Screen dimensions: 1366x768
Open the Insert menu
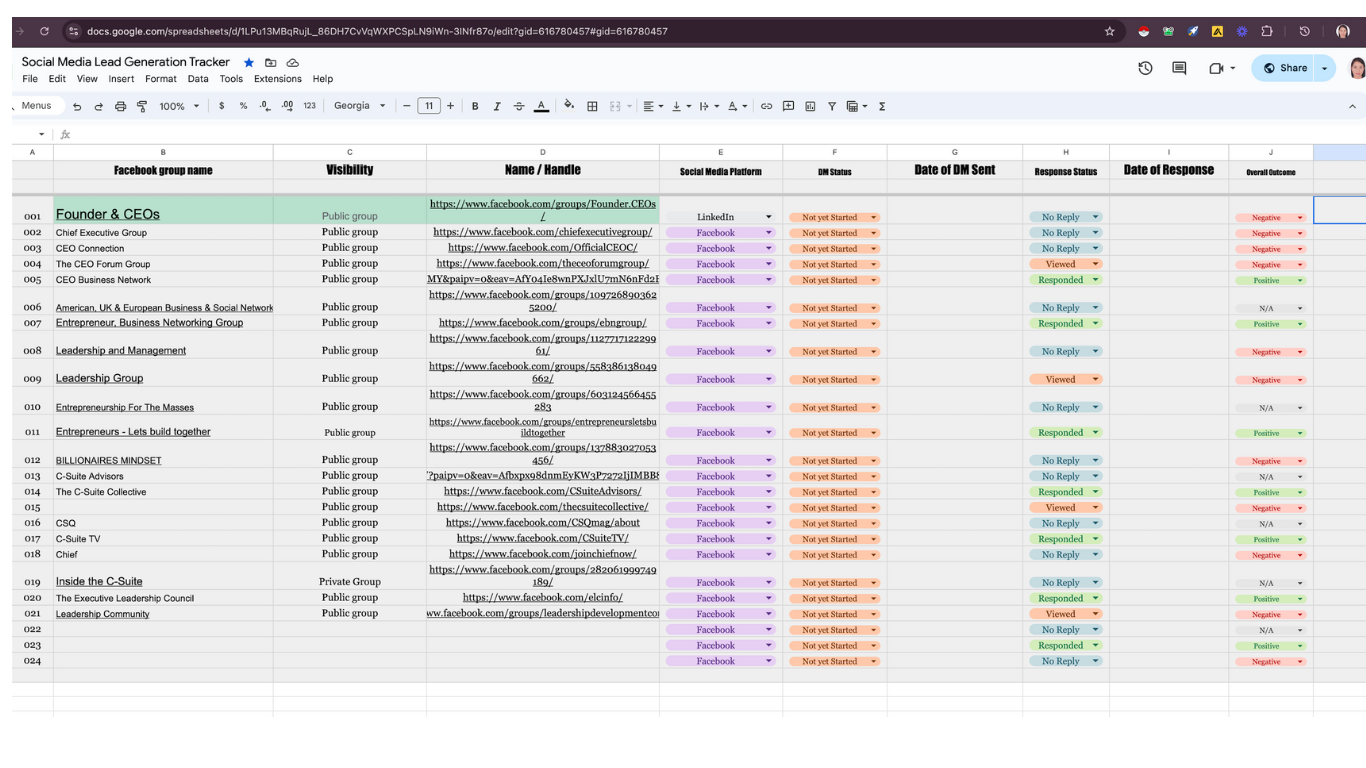(x=121, y=79)
